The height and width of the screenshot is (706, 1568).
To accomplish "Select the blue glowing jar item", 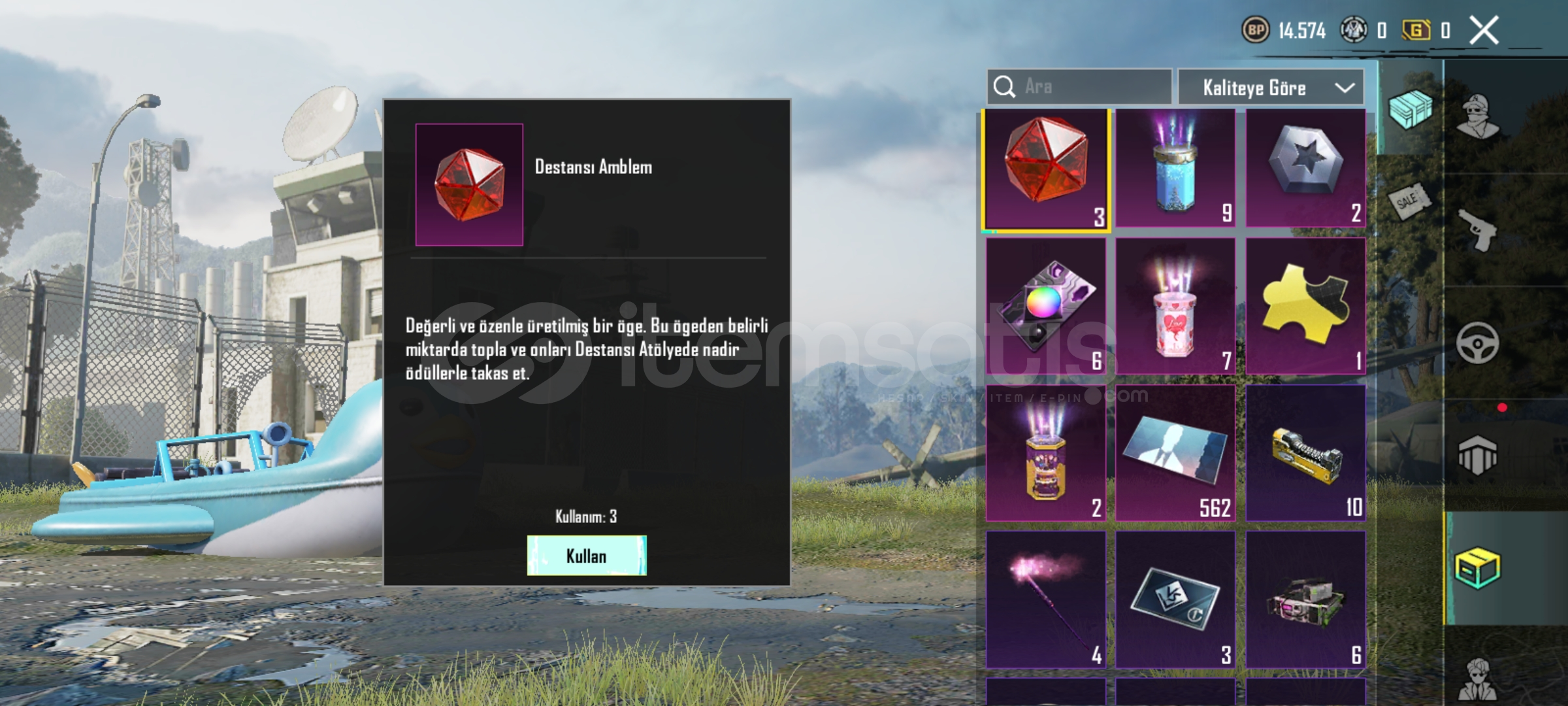I will coord(1175,169).
